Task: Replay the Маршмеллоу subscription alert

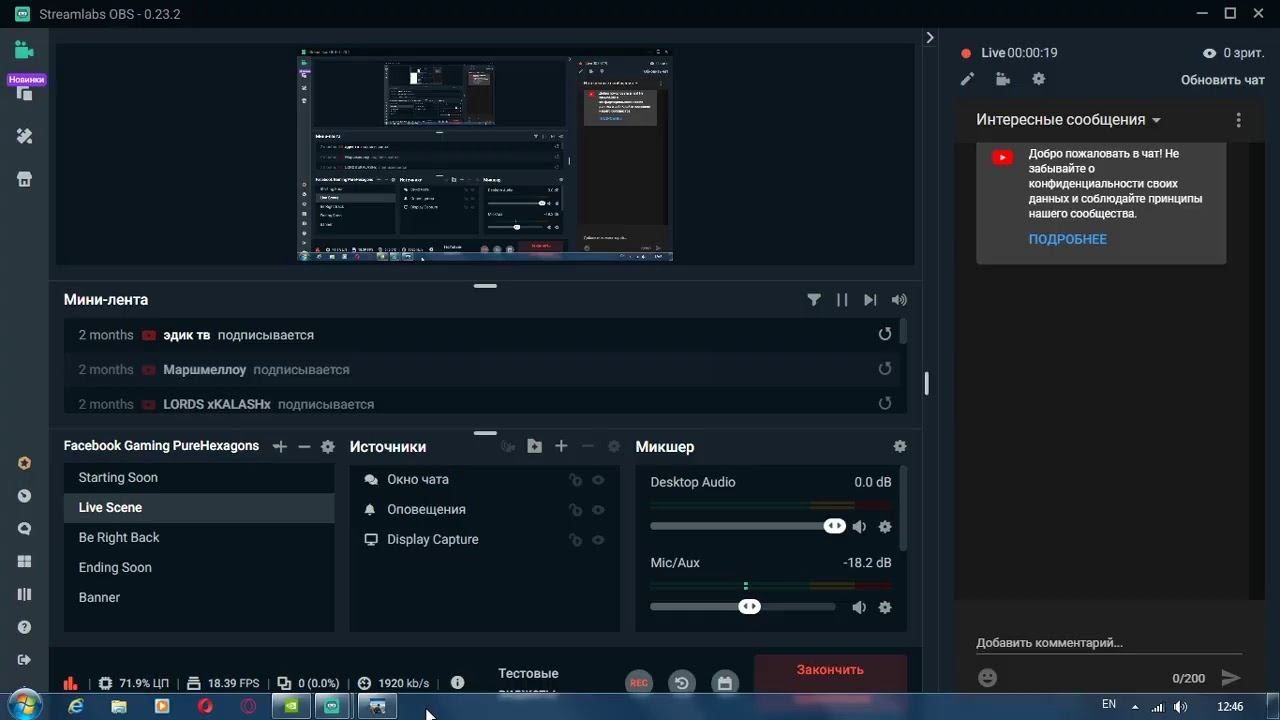Action: 885,369
